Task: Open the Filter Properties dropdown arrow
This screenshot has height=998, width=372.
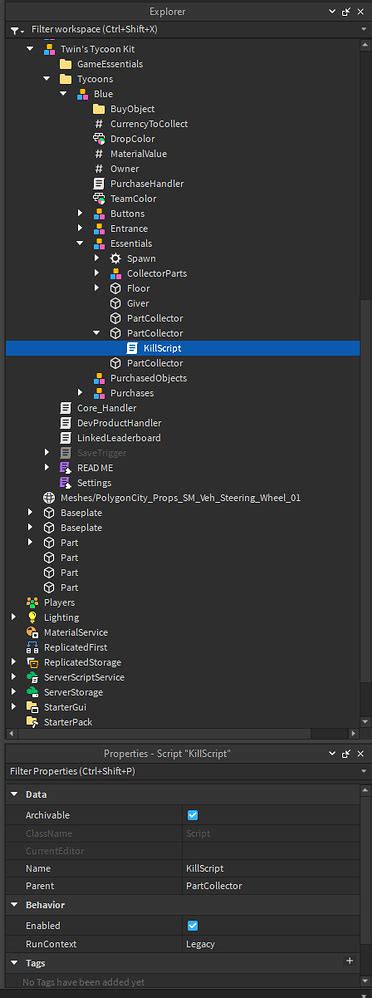Action: click(x=363, y=771)
